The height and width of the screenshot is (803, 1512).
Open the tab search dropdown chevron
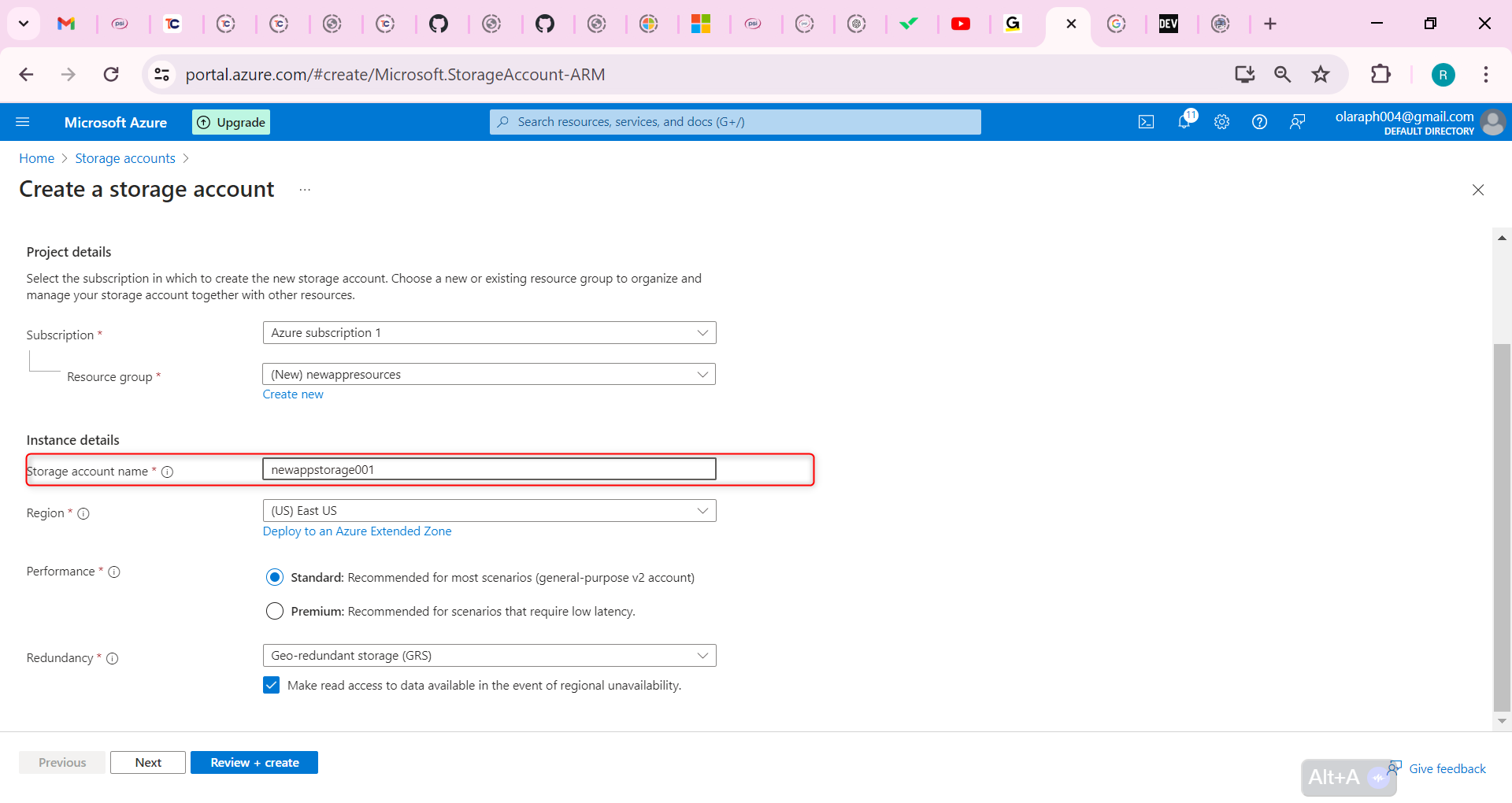pos(24,24)
